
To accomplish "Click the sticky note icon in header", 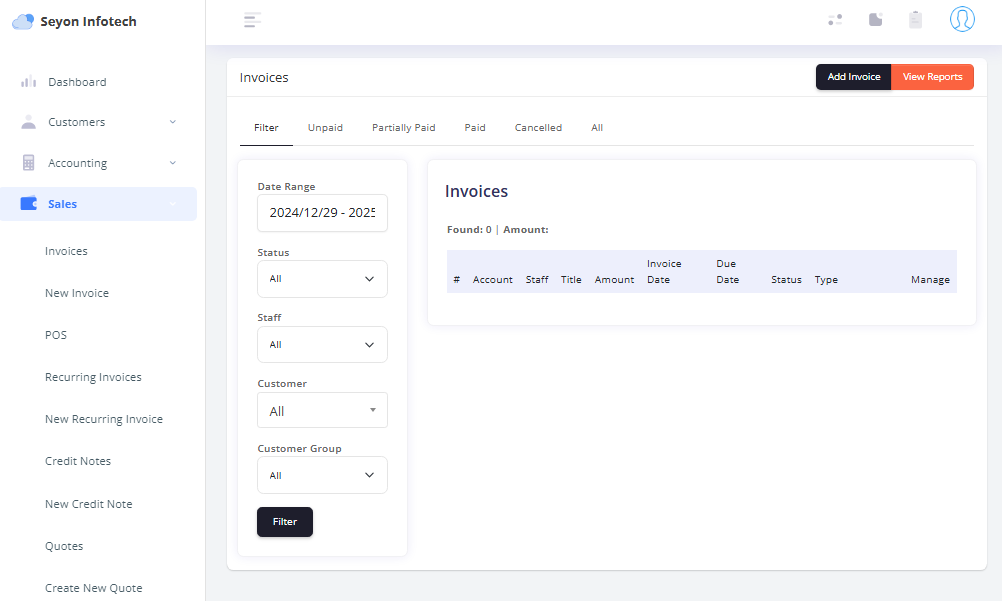I will click(x=876, y=19).
